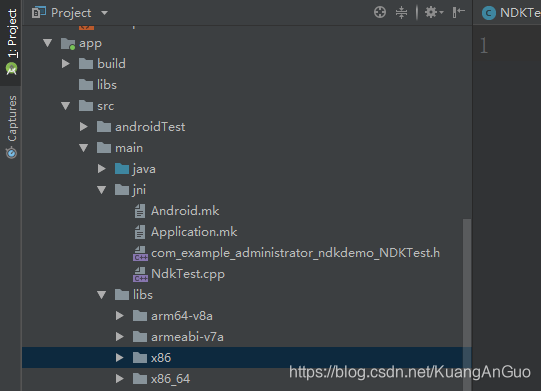Click the arm64-v8a folder icon
The image size is (541, 391).
pos(140,316)
